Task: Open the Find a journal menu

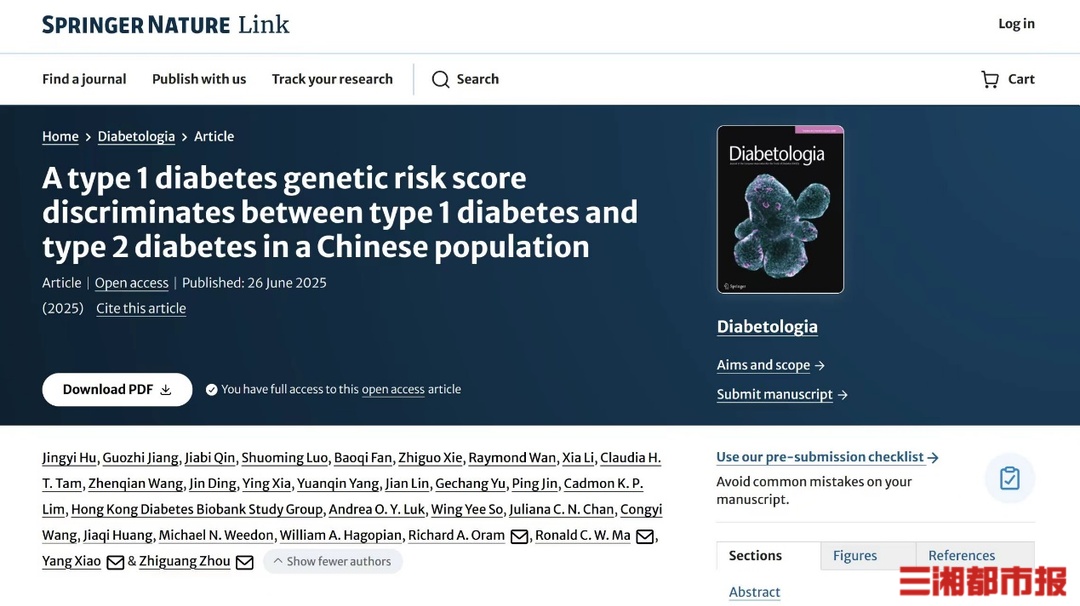Action: (84, 79)
